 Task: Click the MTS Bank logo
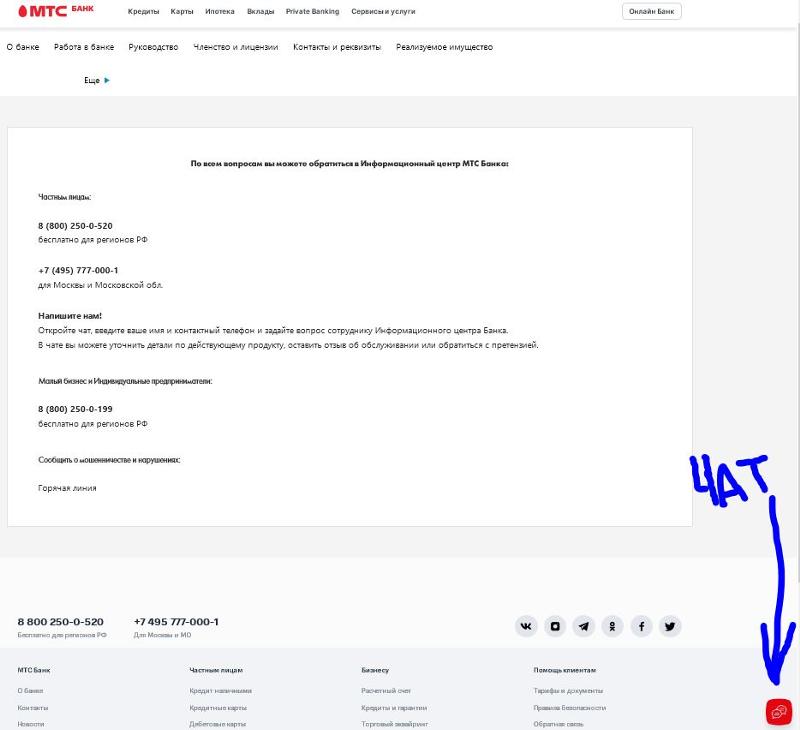[48, 12]
